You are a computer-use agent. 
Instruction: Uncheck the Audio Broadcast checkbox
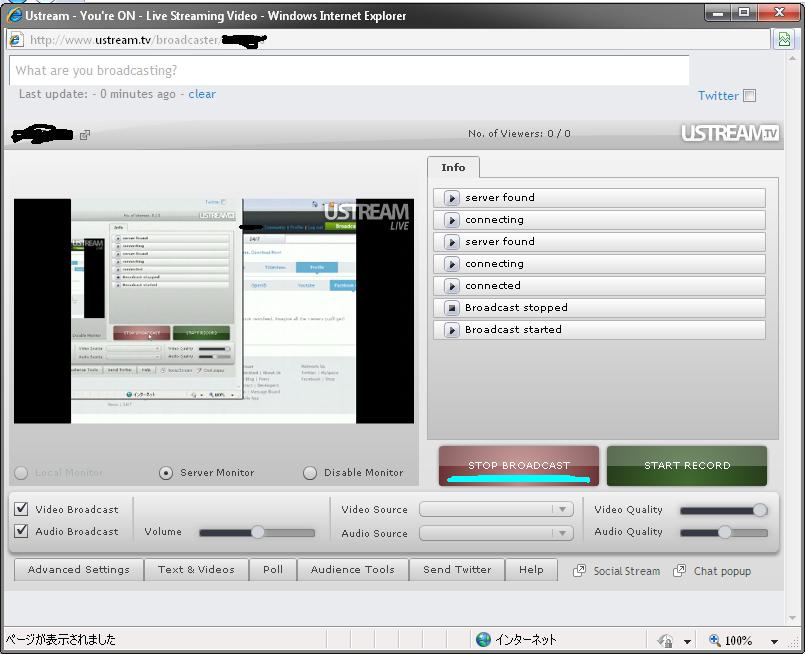point(21,530)
